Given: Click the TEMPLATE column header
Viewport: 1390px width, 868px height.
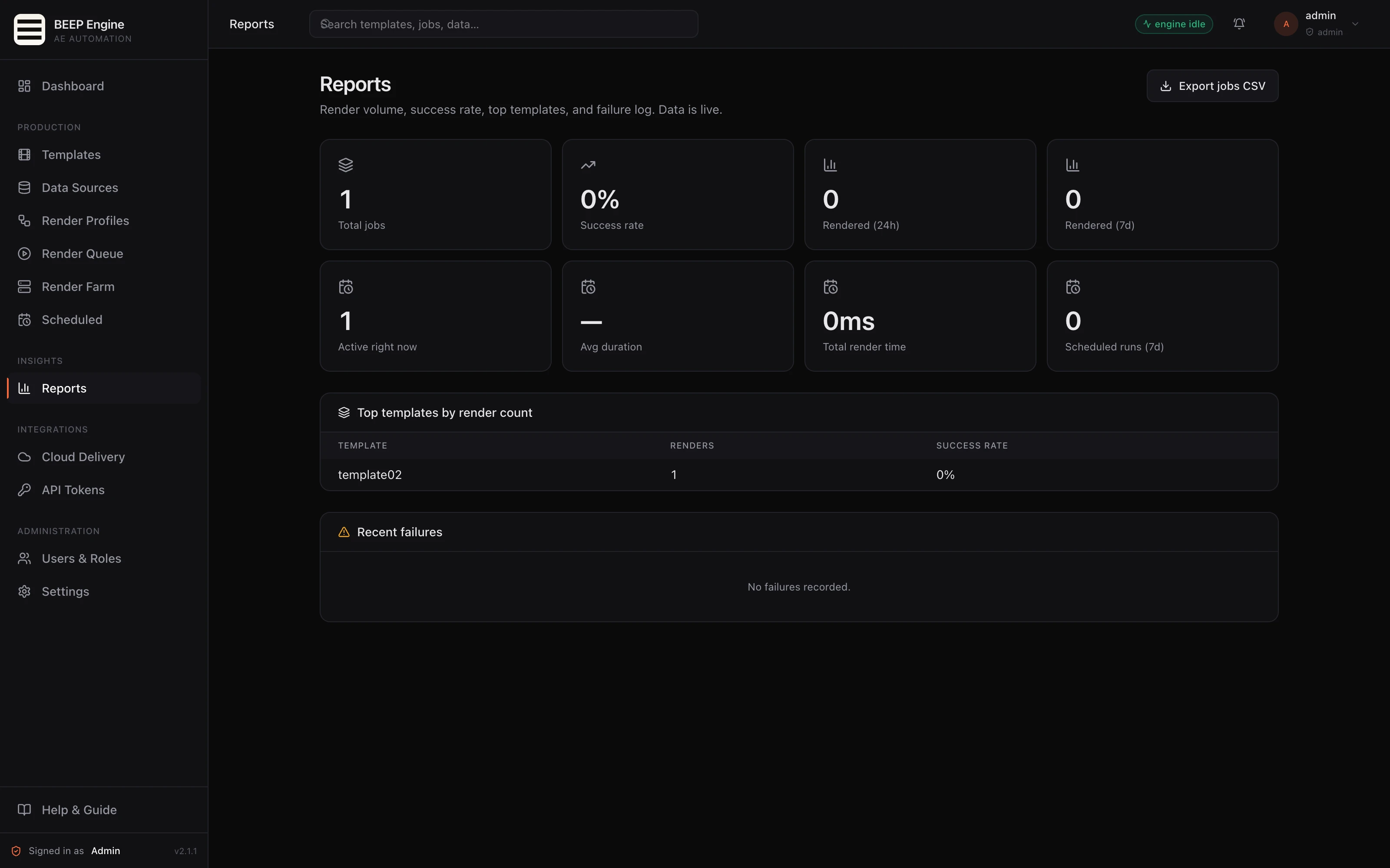Looking at the screenshot, I should [362, 446].
